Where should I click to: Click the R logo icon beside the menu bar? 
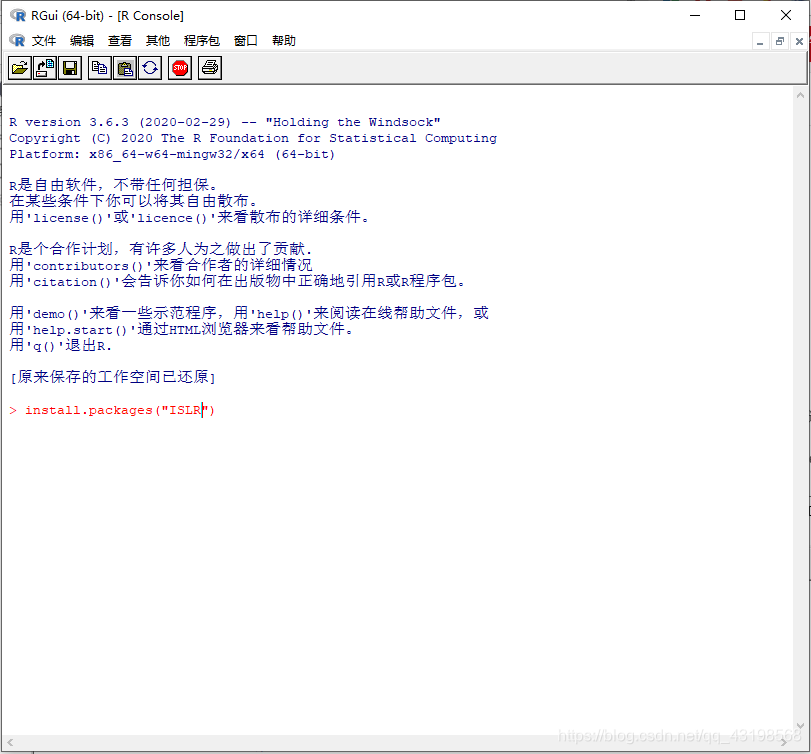[16, 40]
